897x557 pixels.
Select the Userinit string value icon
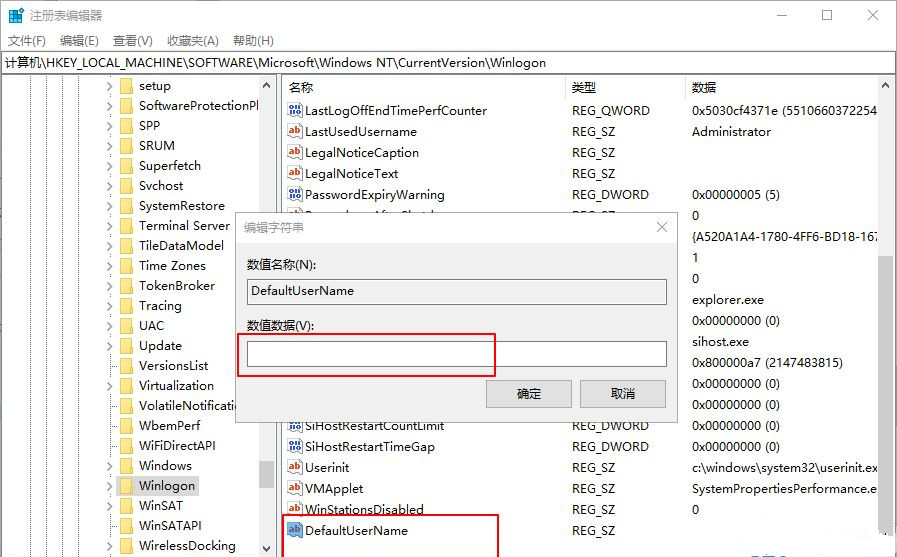[x=295, y=467]
